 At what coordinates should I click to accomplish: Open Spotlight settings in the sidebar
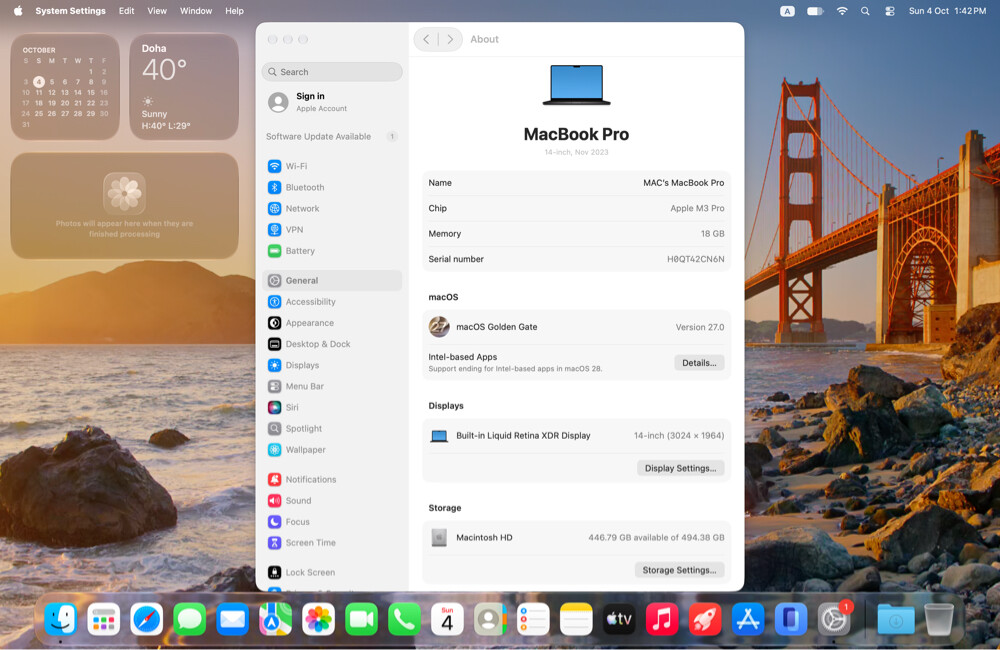[332, 428]
